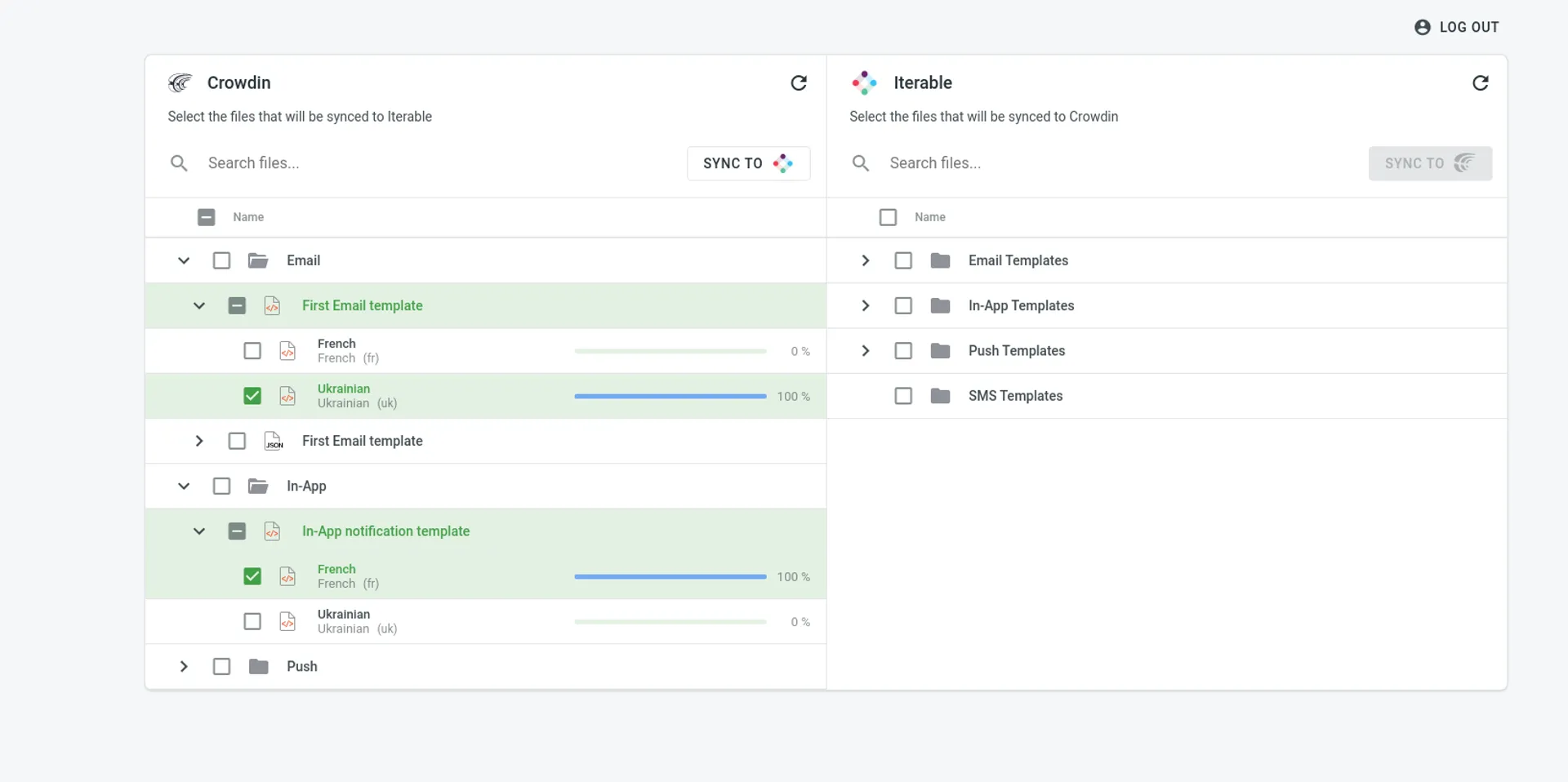Check the Ukrainian 0 % translation checkbox

[252, 621]
